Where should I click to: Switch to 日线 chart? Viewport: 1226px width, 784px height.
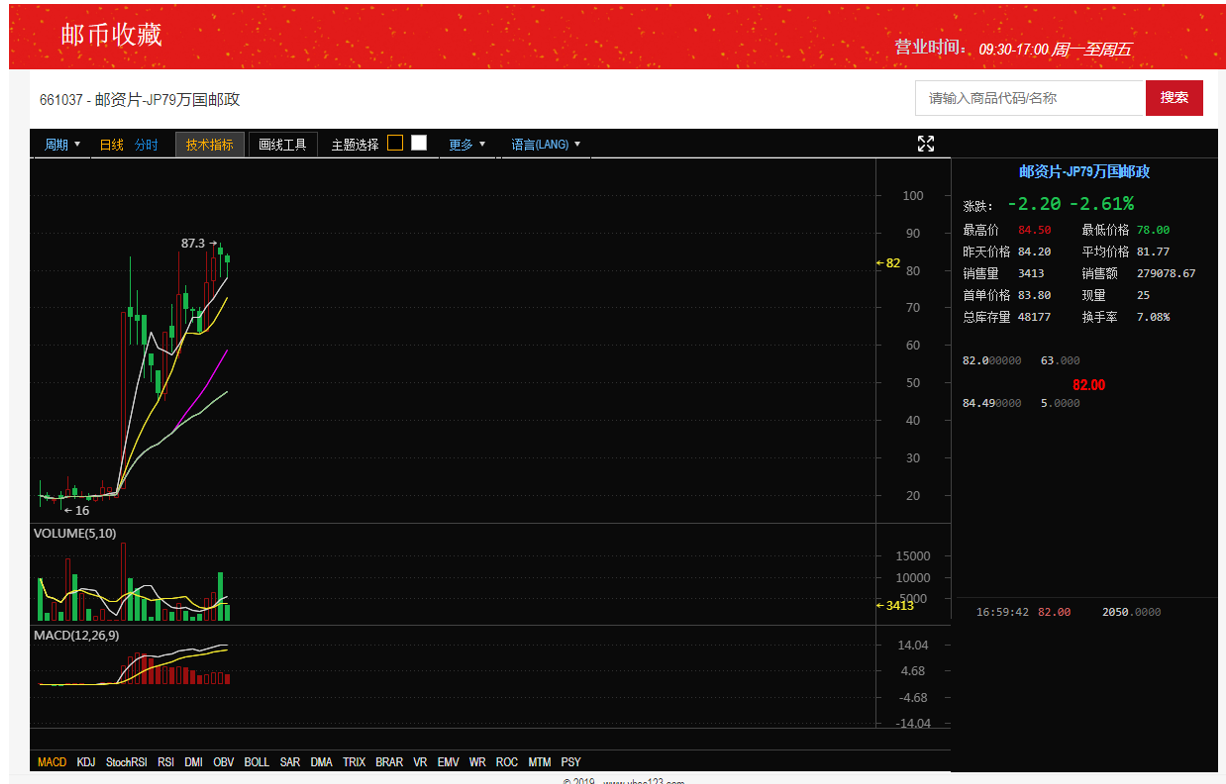(x=112, y=145)
